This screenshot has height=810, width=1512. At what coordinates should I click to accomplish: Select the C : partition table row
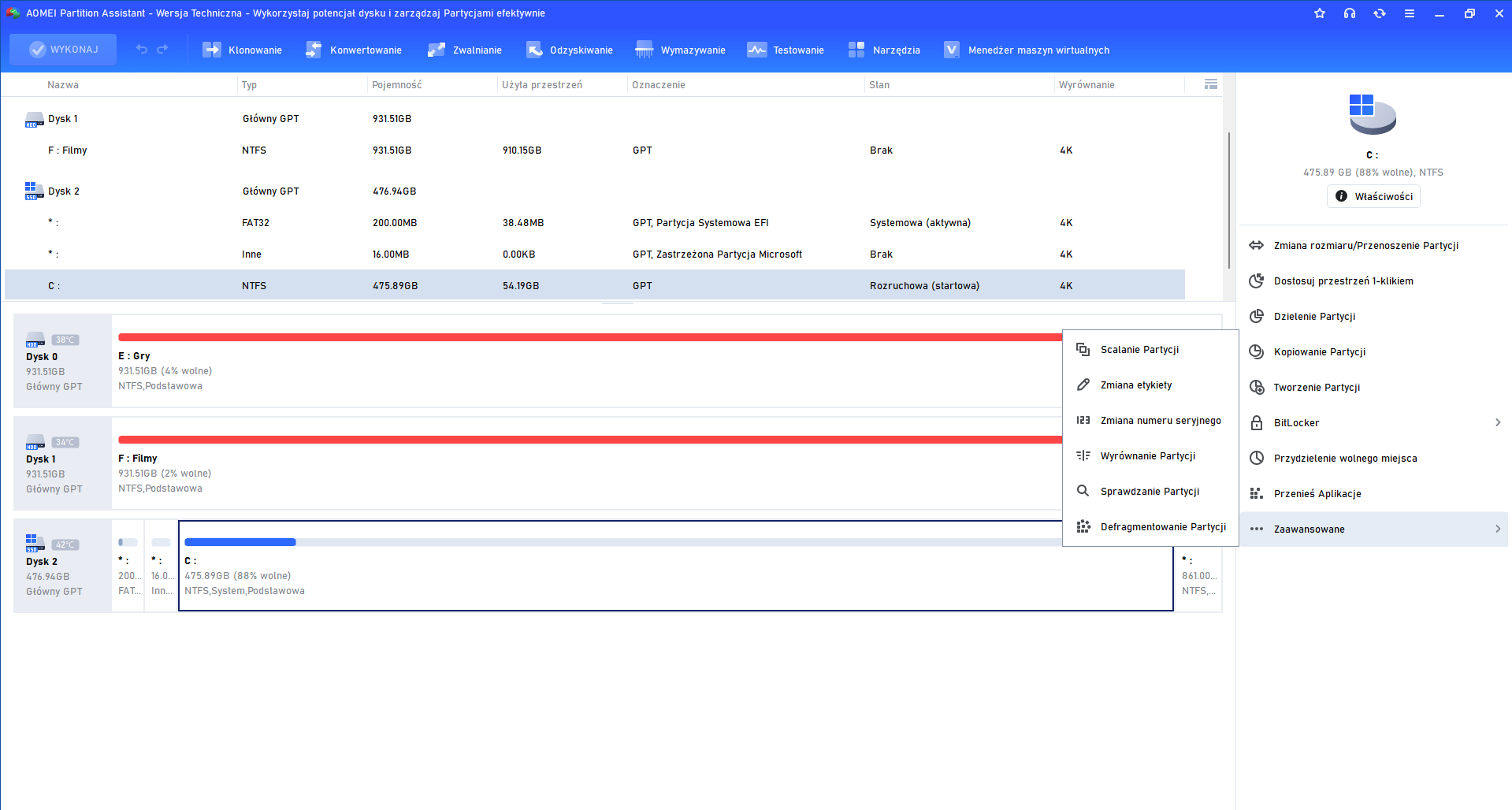[595, 285]
